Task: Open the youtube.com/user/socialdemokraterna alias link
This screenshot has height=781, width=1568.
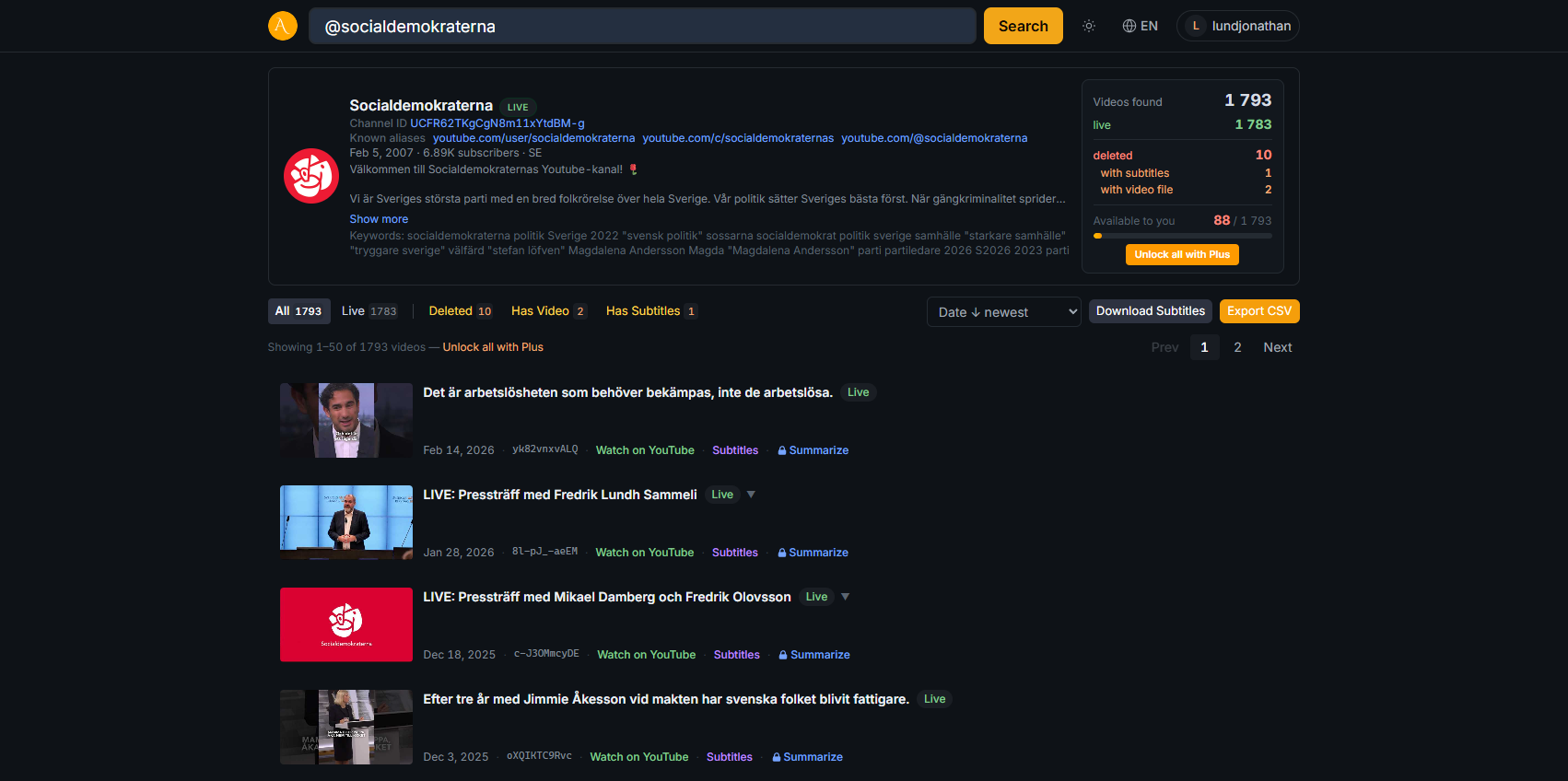Action: (534, 138)
